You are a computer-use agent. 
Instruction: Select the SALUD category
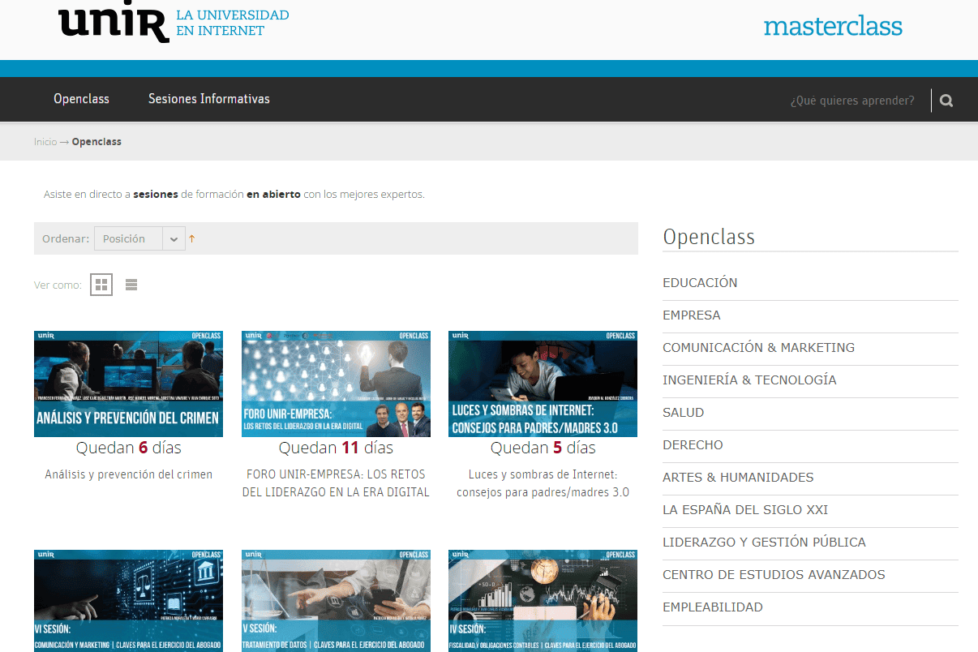click(x=683, y=412)
